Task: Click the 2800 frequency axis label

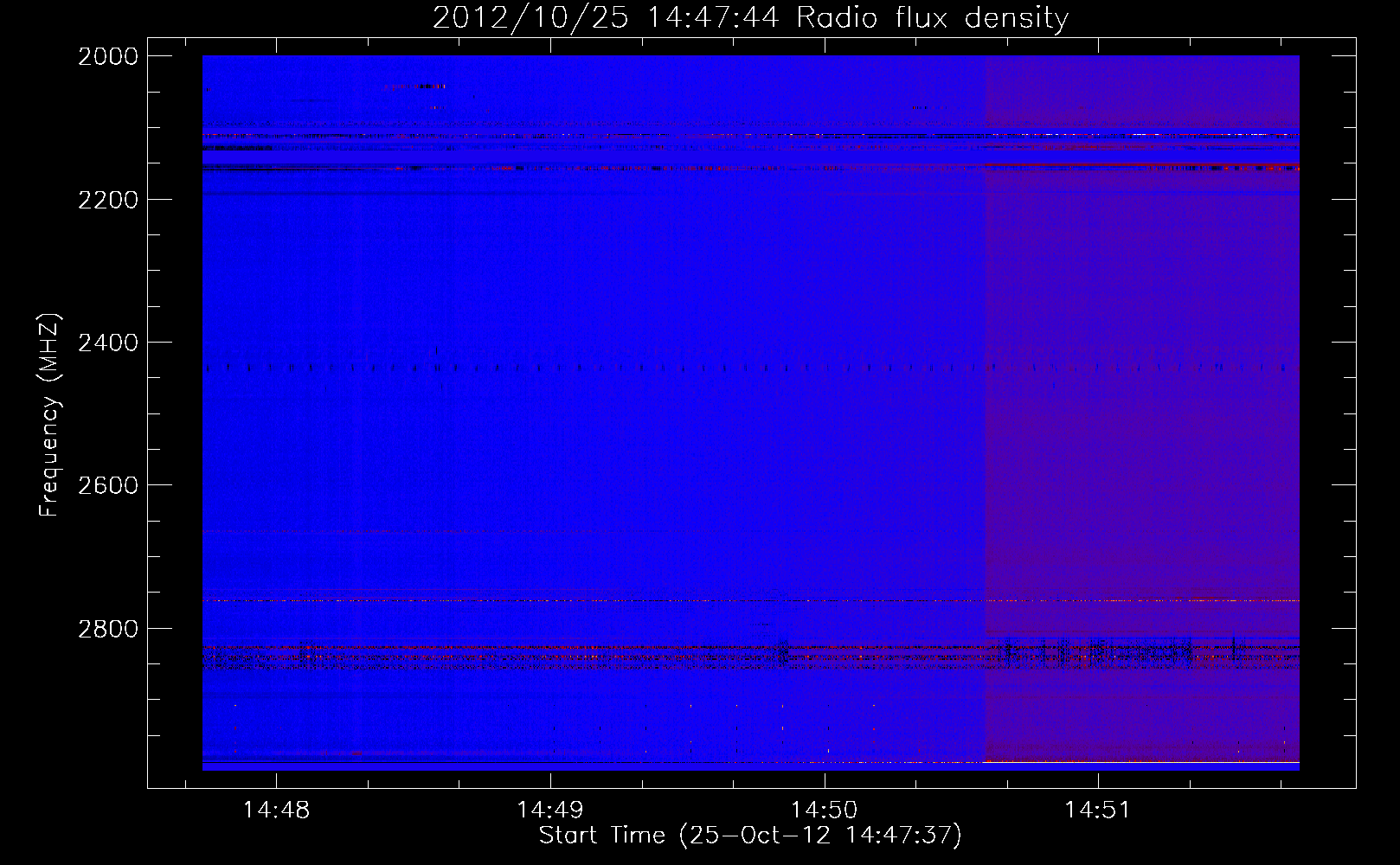Action: pyautogui.click(x=108, y=629)
